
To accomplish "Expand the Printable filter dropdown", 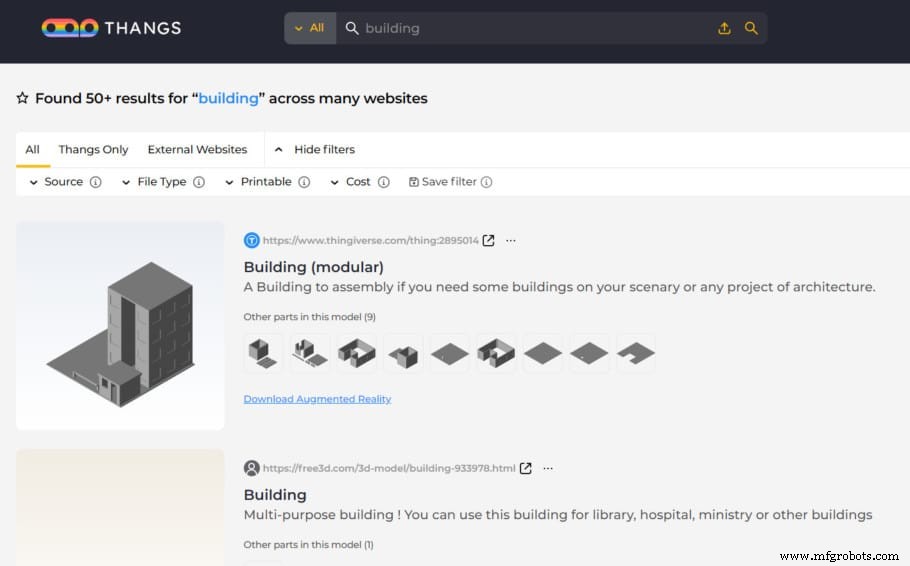I will [258, 182].
